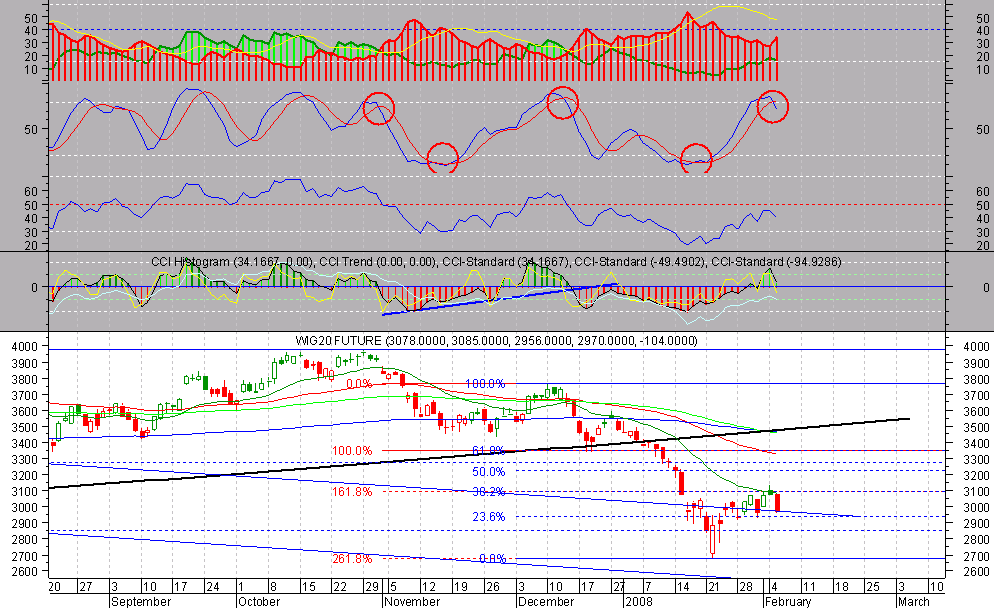The height and width of the screenshot is (608, 994).
Task: Click 3000 on the right price axis
Action: [x=976, y=507]
